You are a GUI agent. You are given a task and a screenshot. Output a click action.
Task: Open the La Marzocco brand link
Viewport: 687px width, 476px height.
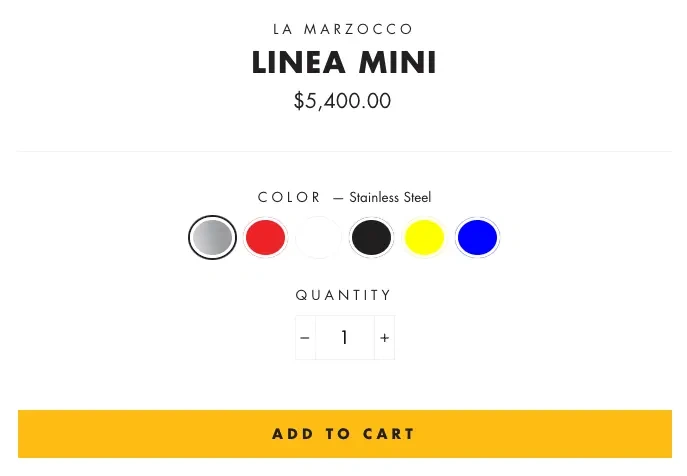(x=344, y=29)
